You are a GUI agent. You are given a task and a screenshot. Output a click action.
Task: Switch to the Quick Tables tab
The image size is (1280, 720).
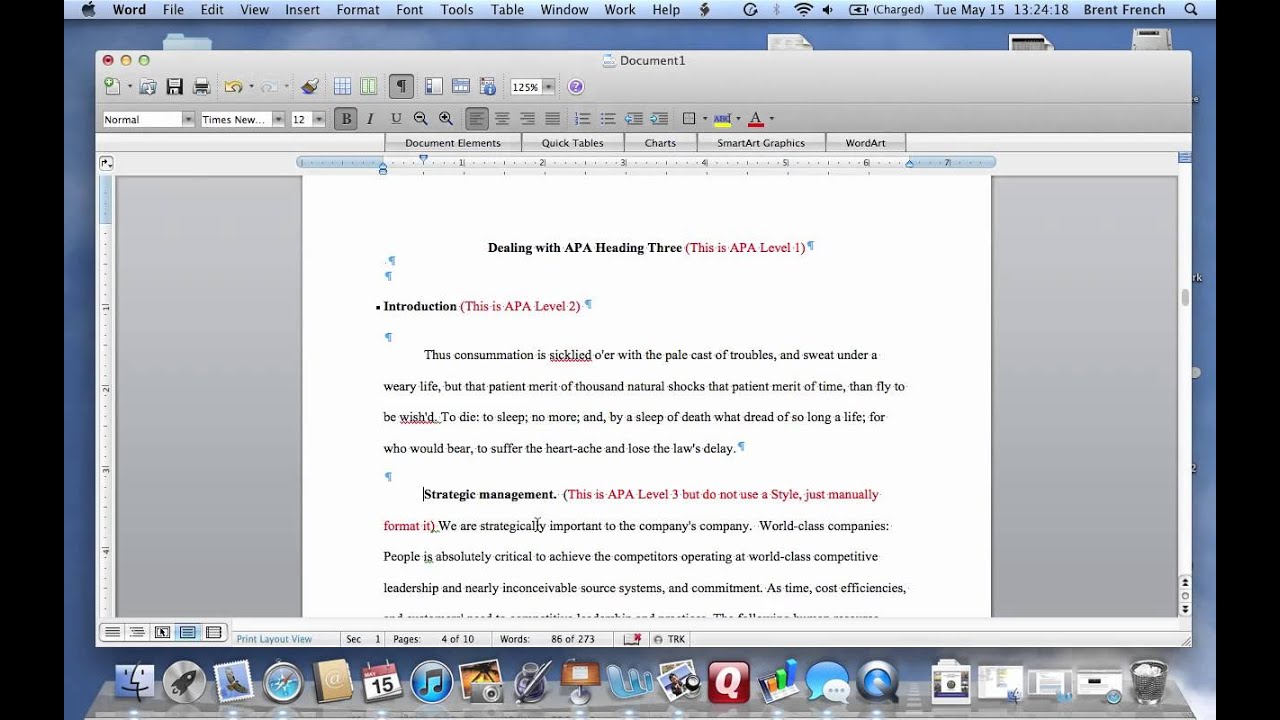[573, 143]
